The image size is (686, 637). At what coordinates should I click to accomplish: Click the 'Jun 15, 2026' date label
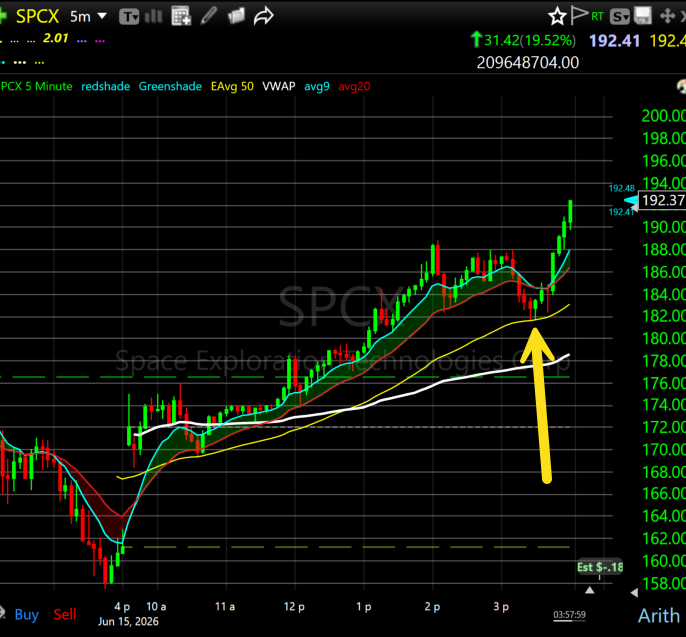point(128,622)
